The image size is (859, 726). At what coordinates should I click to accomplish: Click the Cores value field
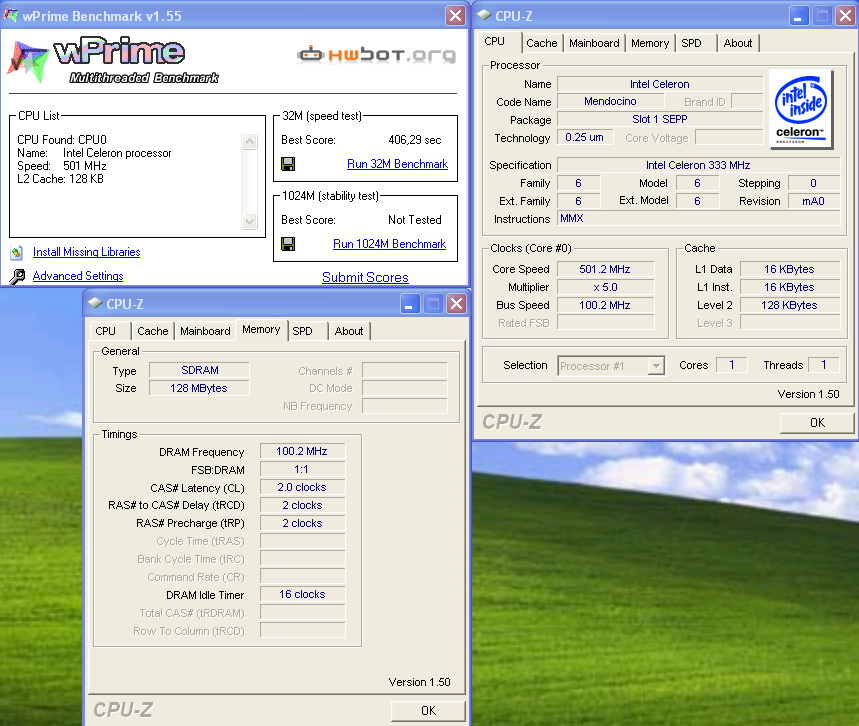[731, 365]
